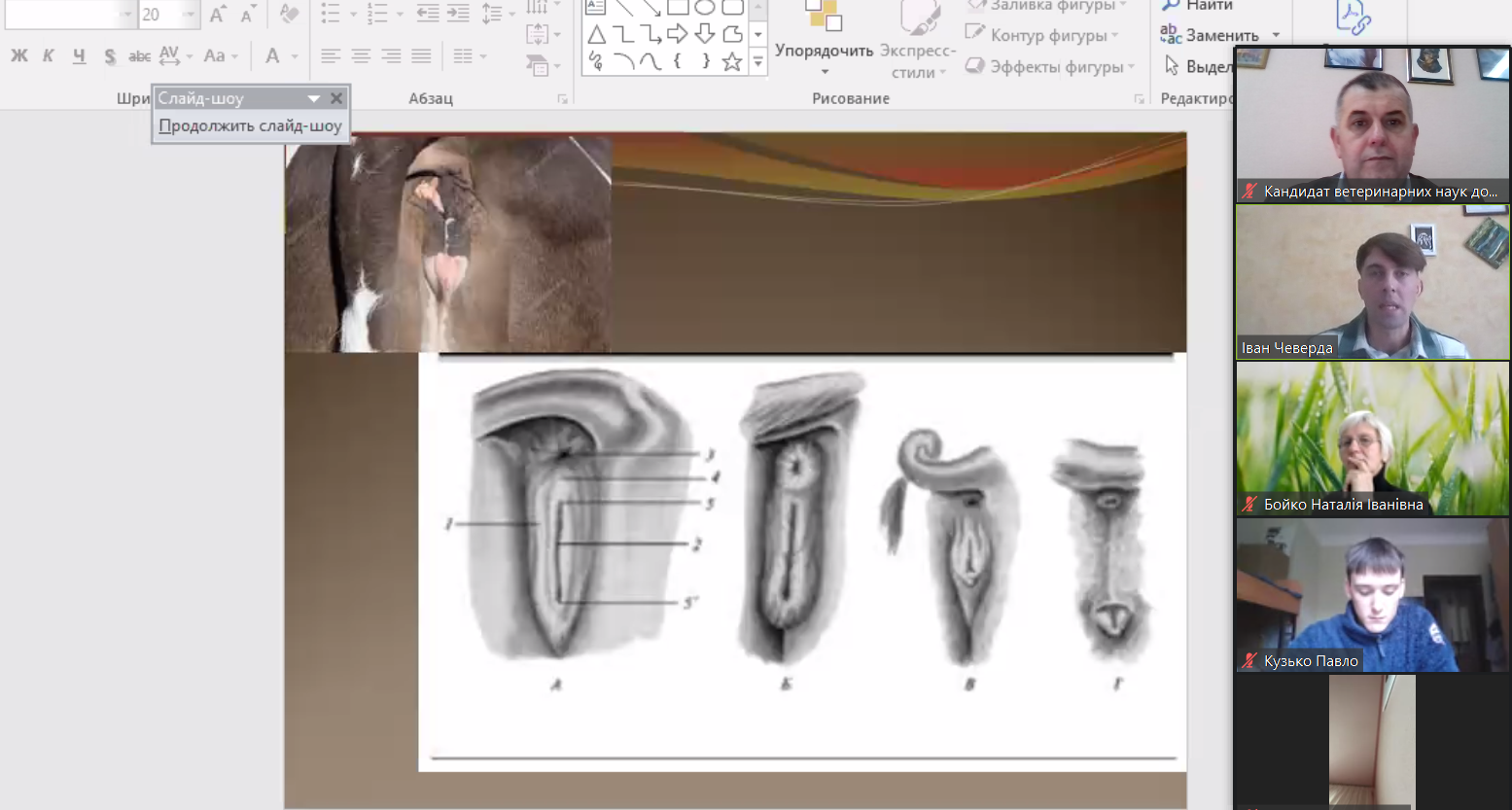The width and height of the screenshot is (1512, 810).
Task: Clear all formatting with eraser icon
Action: click(x=289, y=14)
